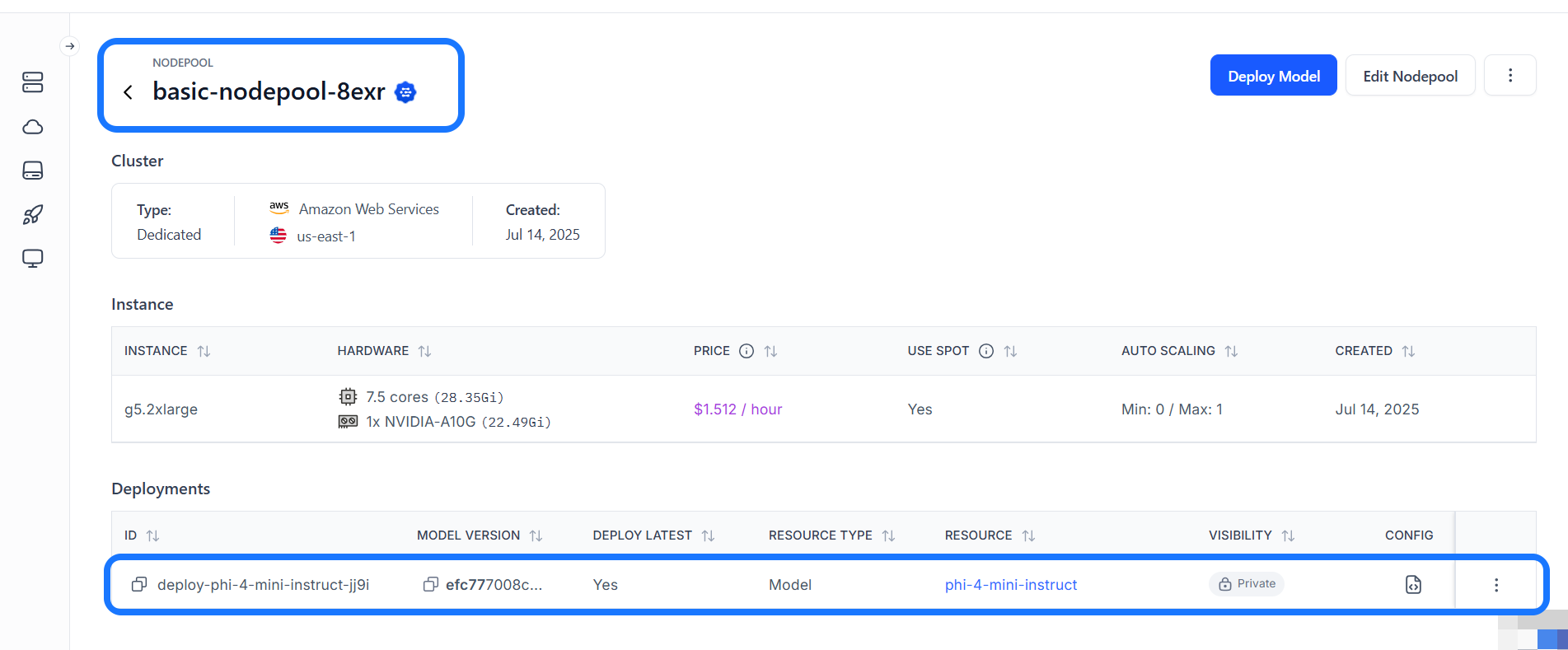Viewport: 1568px width, 650px height.
Task: Copy the deployment ID deploy-phi-4-mini-instruct-jj9i
Action: tap(139, 584)
